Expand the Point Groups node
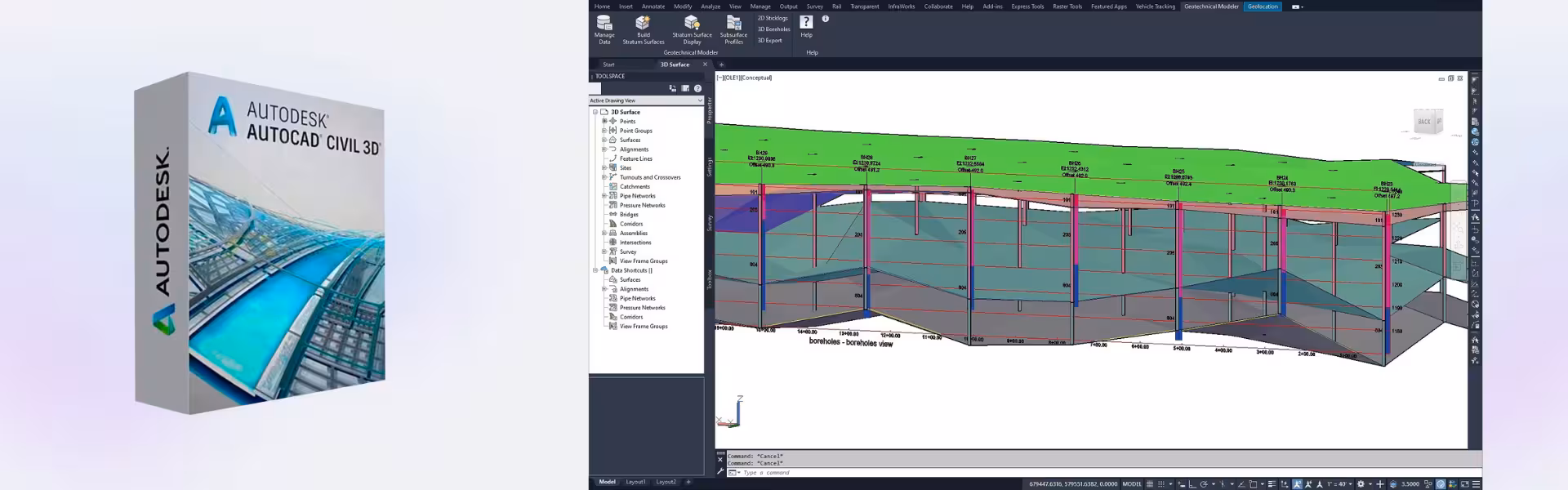 604,131
